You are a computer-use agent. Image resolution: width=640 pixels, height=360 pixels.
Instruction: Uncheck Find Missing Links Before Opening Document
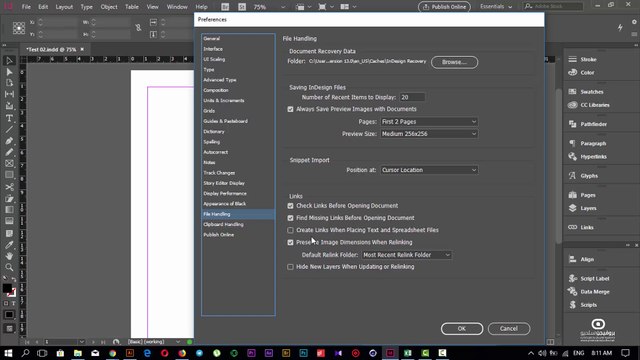(x=290, y=218)
